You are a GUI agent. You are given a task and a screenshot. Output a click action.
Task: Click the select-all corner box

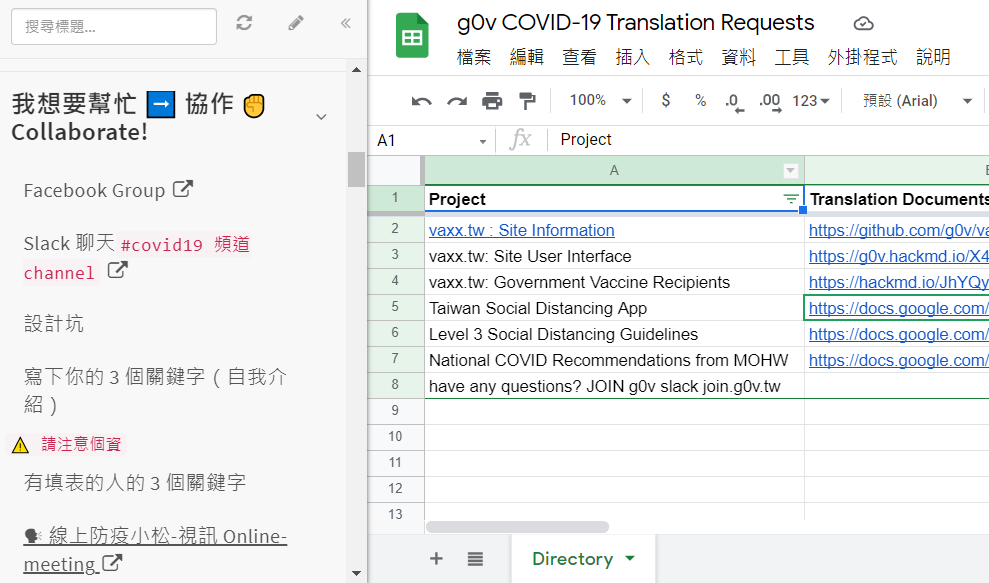pos(395,170)
